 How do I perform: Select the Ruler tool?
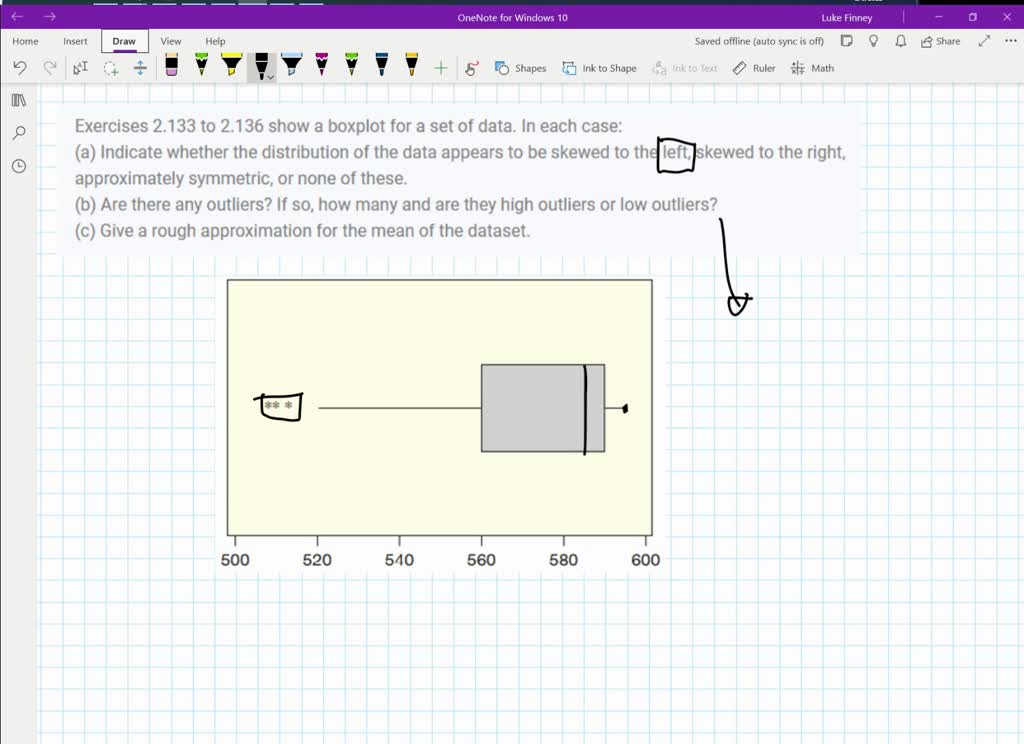(753, 68)
